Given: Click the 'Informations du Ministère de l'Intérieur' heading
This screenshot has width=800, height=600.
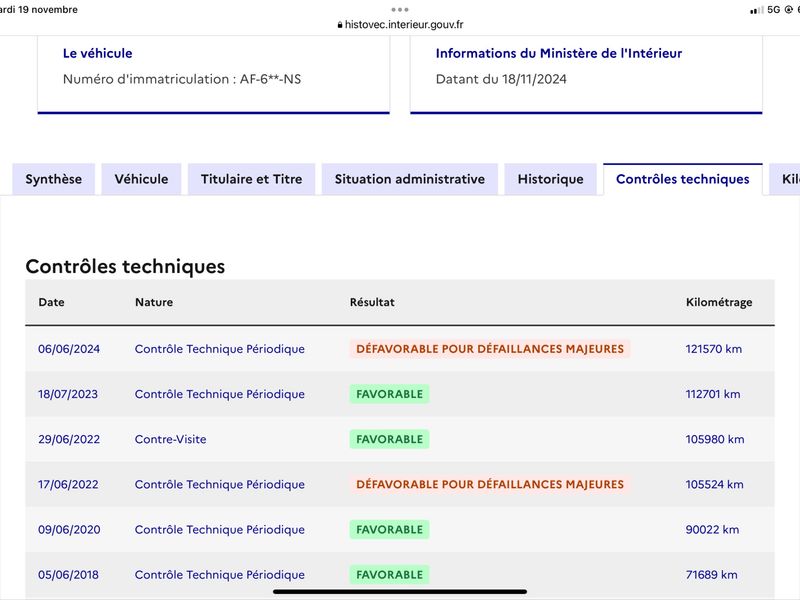Looking at the screenshot, I should click(559, 53).
